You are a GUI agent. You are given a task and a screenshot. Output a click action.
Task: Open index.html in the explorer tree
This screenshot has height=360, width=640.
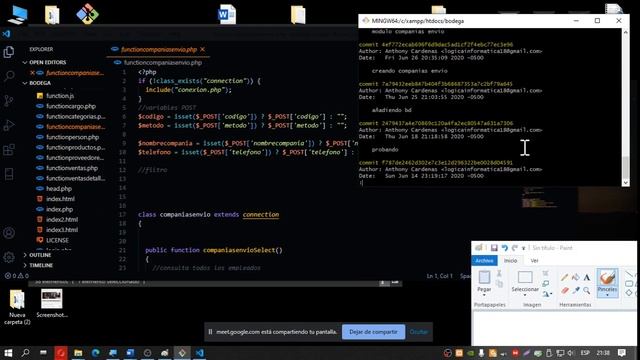pos(60,199)
